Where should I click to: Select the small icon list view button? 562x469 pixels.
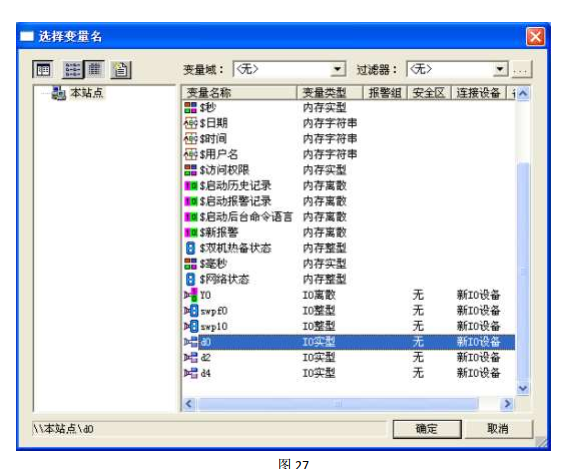(x=73, y=70)
